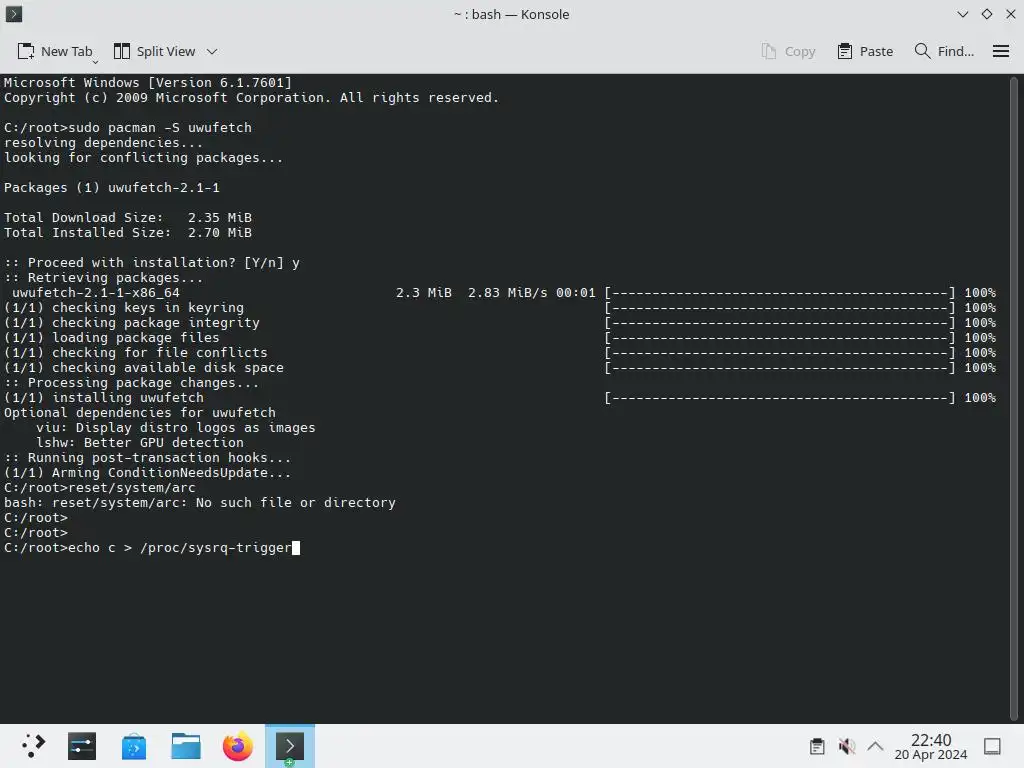Viewport: 1024px width, 768px height.
Task: Click the 'sudo pacman -S uwufetch' line
Action: tap(127, 127)
